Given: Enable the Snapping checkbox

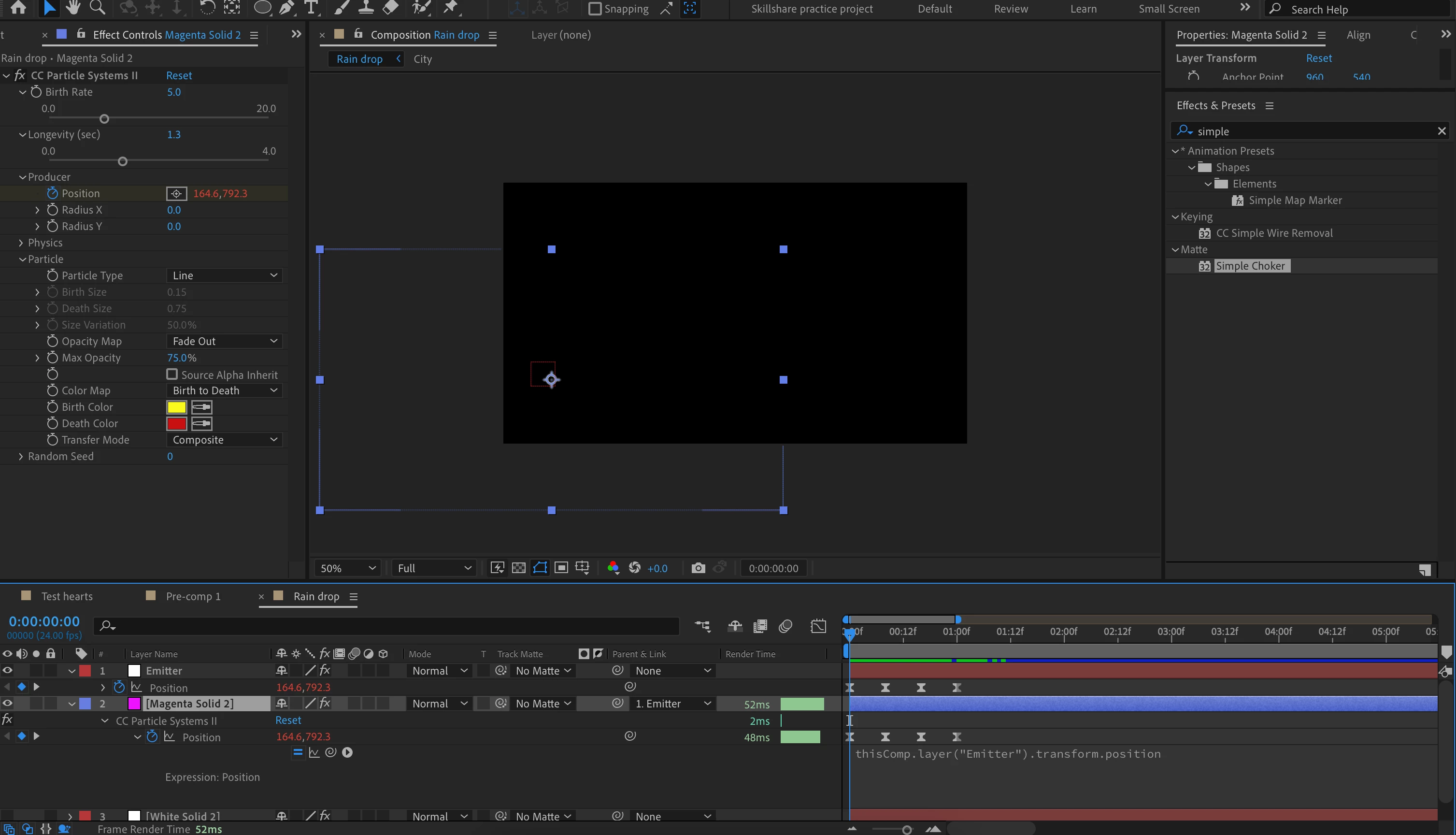Looking at the screenshot, I should pyautogui.click(x=595, y=9).
